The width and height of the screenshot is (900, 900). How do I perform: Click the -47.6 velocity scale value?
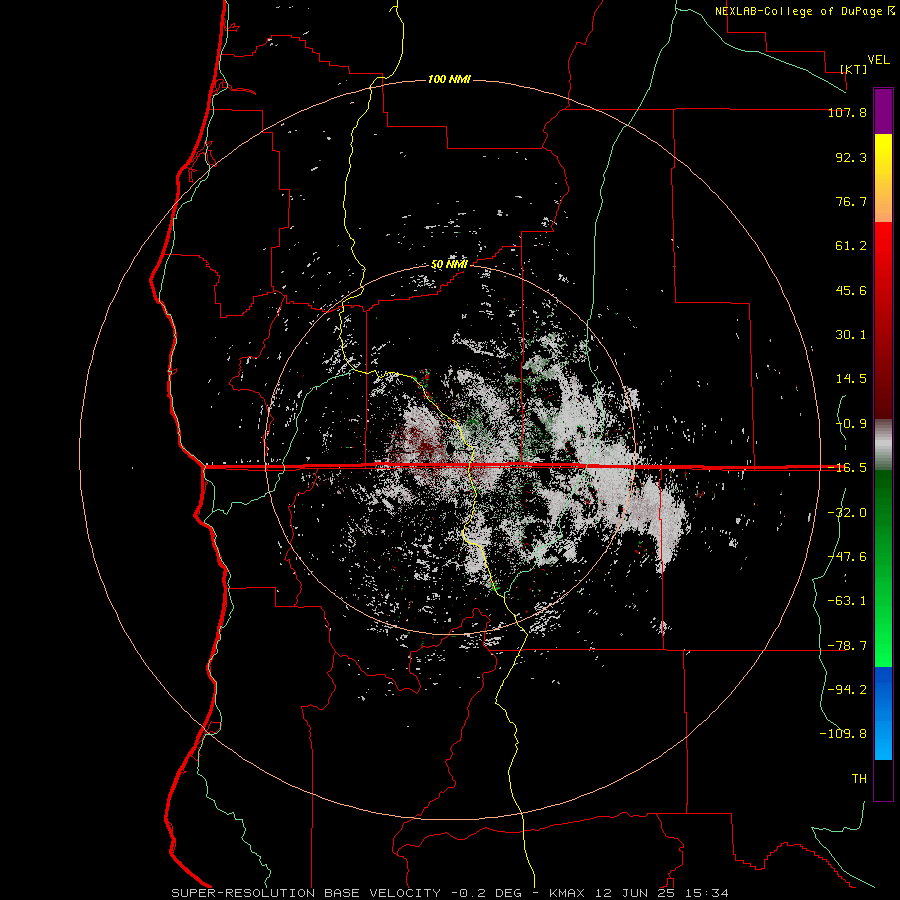coord(847,557)
